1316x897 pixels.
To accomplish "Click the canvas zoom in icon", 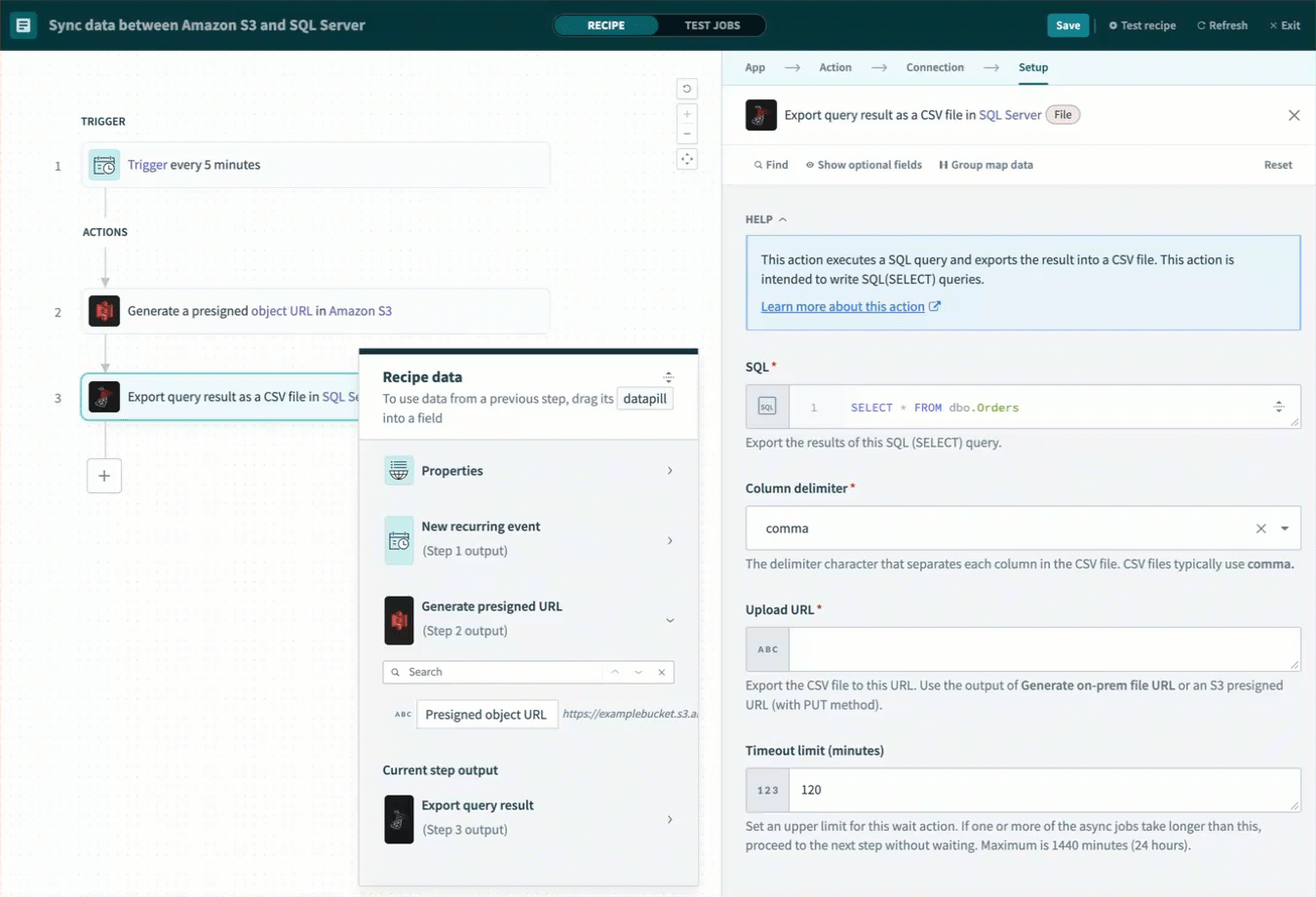I will 687,114.
